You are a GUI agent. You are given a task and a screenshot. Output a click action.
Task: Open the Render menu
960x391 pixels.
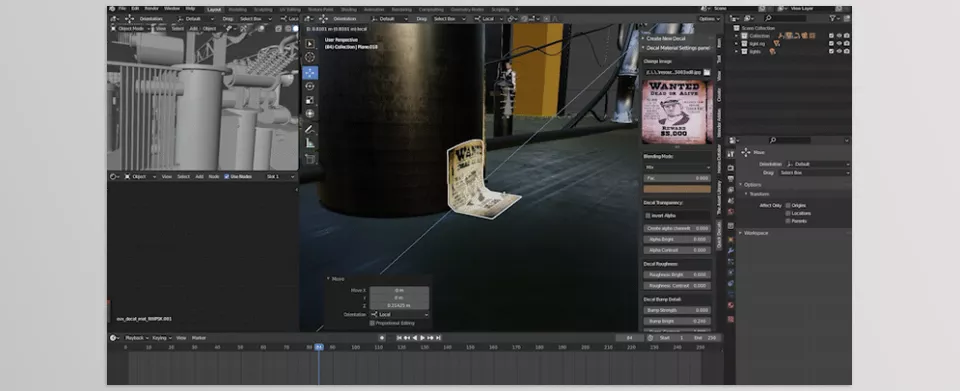(151, 9)
